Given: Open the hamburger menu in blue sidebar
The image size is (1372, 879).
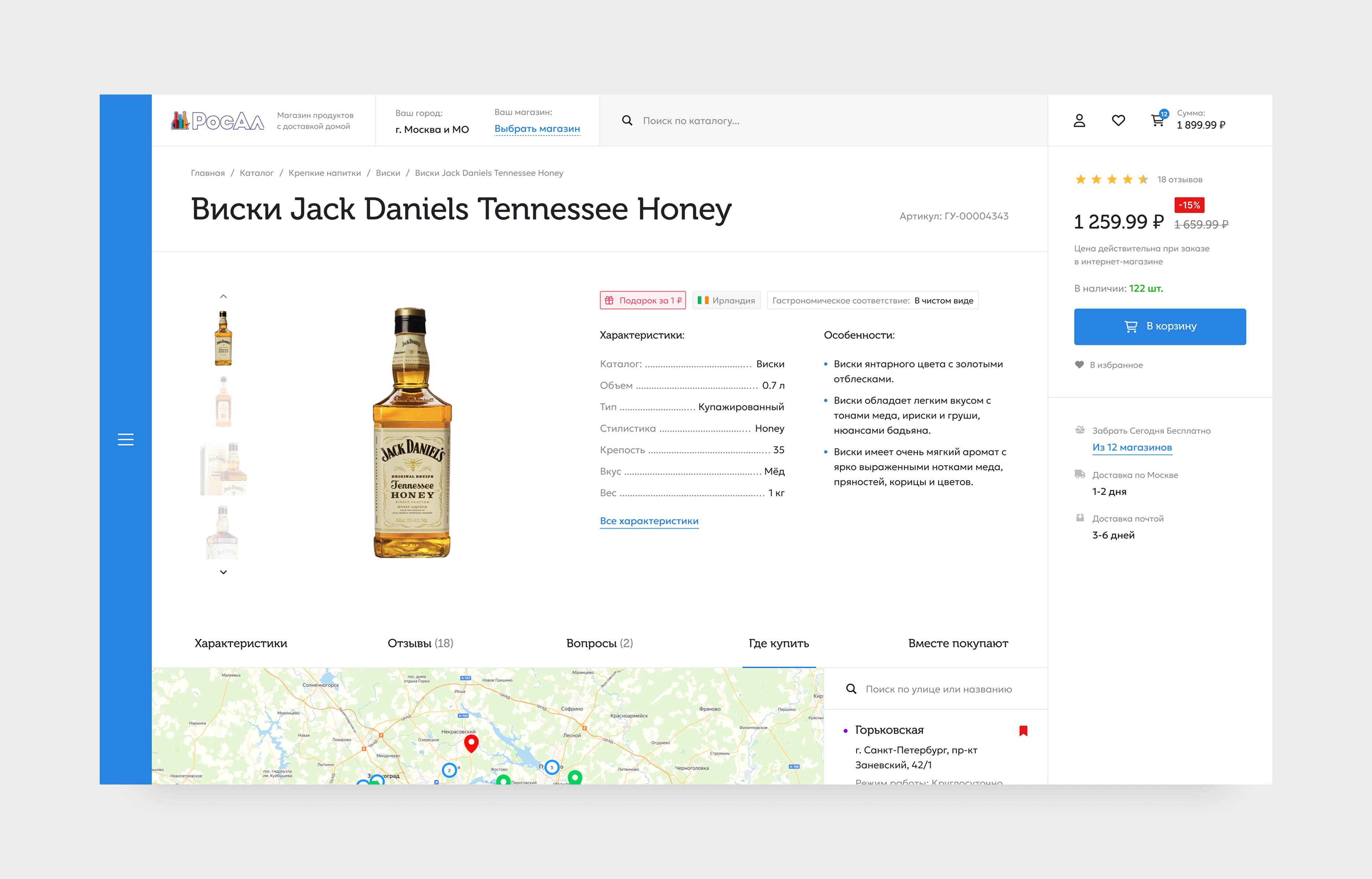Looking at the screenshot, I should tap(126, 439).
